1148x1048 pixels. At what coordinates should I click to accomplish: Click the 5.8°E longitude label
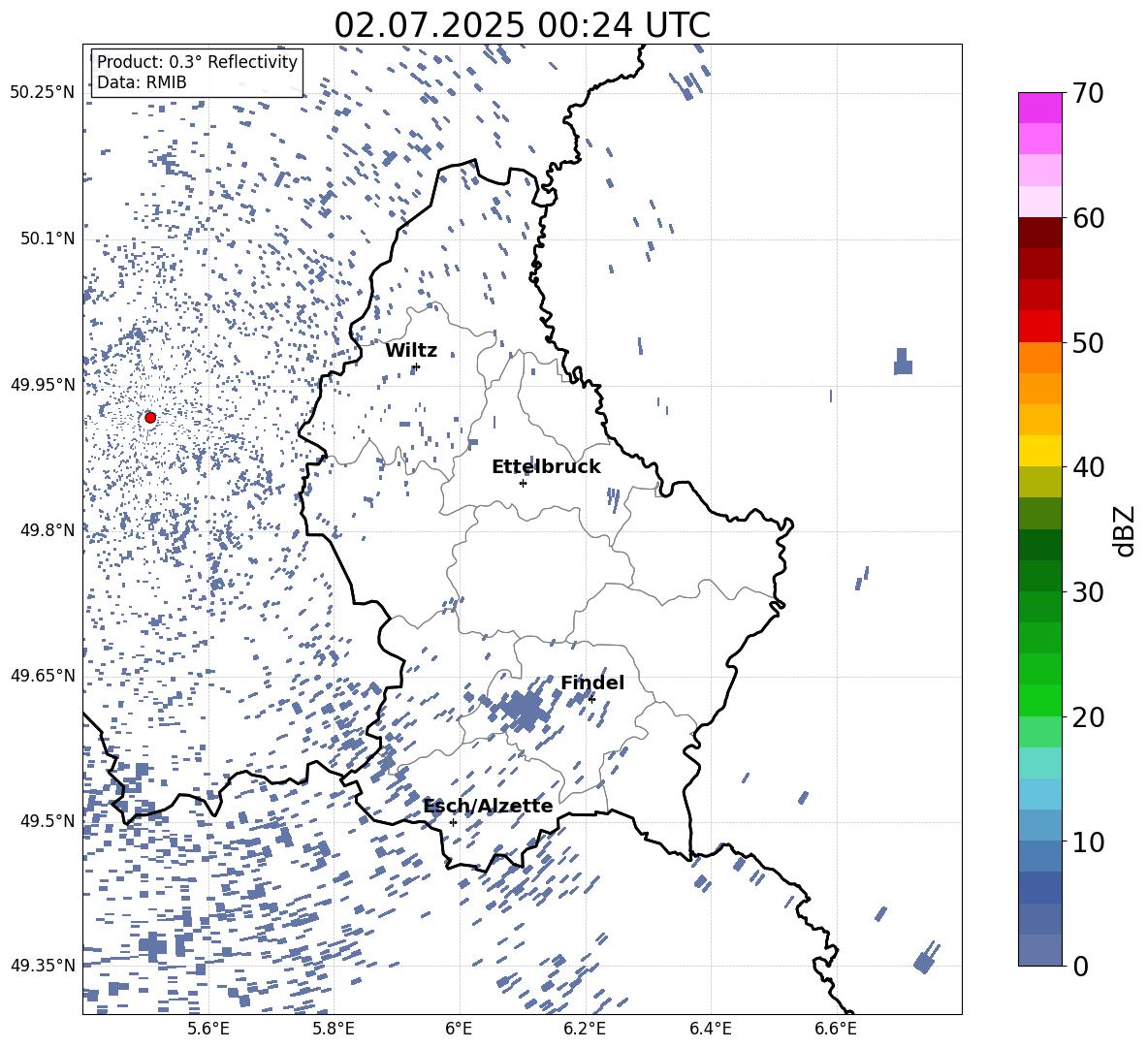334,1029
